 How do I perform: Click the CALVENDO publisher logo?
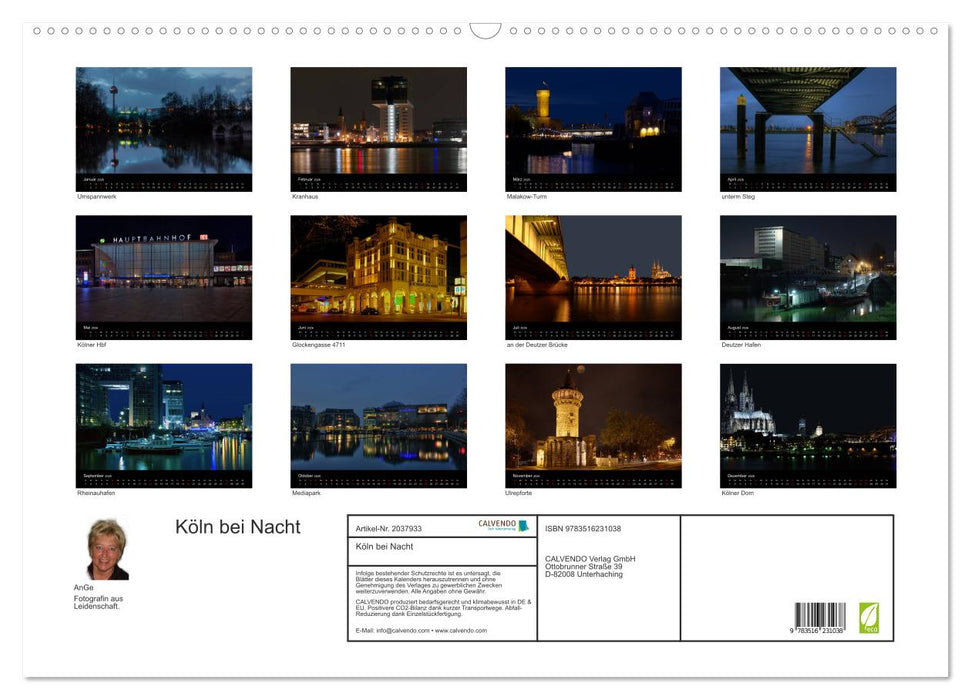pos(497,525)
